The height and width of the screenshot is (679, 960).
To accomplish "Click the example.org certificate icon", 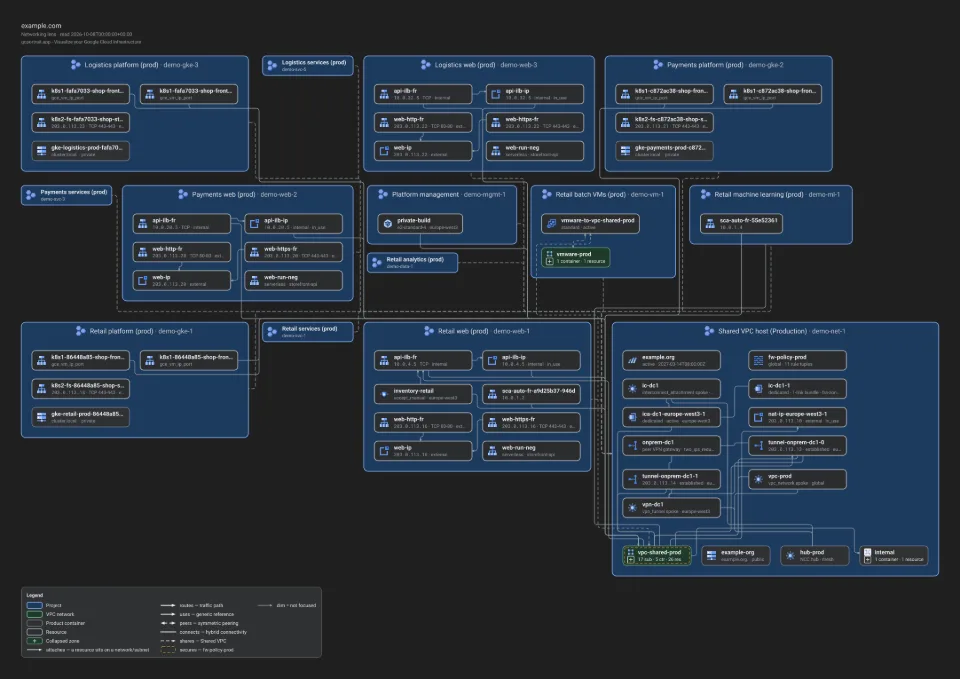I will 632,360.
